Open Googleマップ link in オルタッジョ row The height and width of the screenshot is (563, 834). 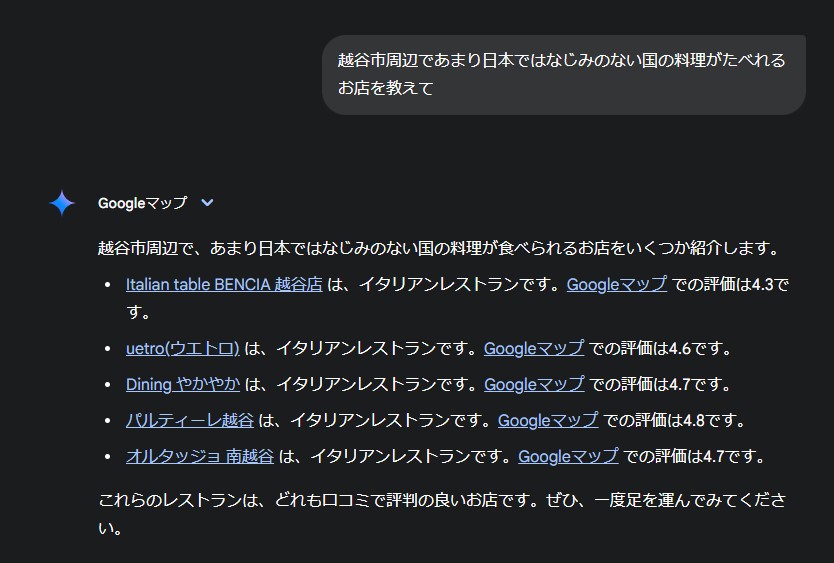point(568,456)
